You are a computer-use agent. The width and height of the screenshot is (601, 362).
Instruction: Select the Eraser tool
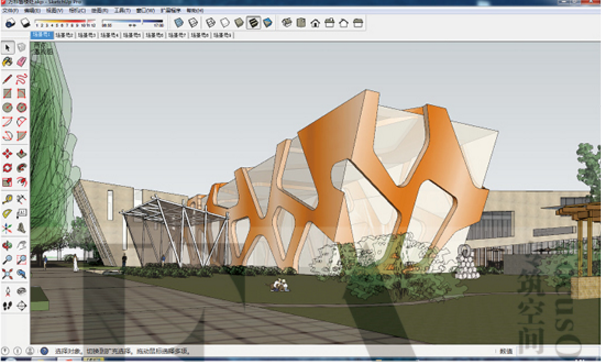[21, 61]
